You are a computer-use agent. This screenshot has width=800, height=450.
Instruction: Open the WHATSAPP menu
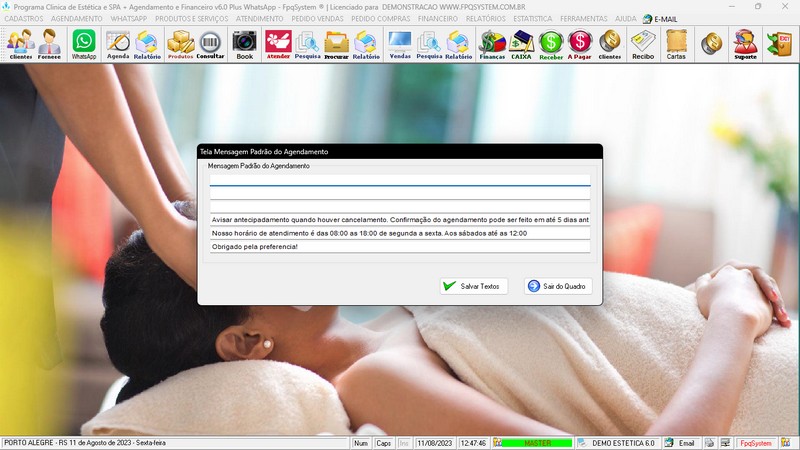129,19
